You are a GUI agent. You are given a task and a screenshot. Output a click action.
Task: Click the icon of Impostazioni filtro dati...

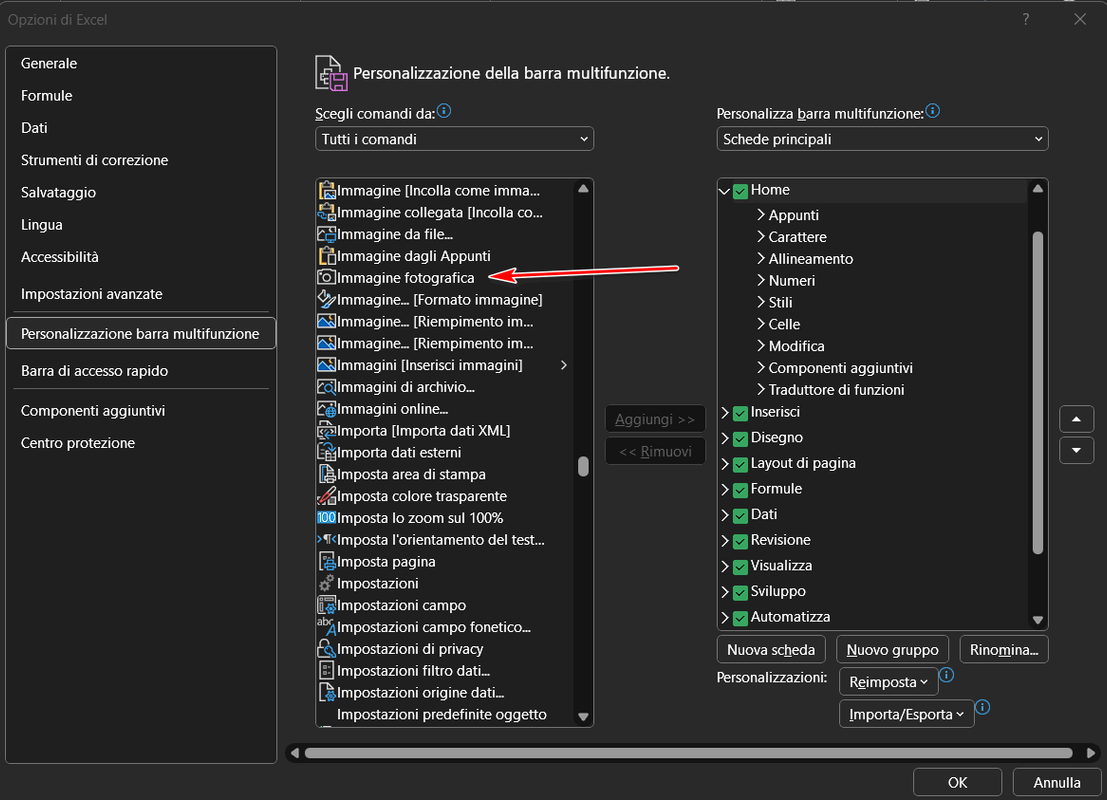click(326, 671)
